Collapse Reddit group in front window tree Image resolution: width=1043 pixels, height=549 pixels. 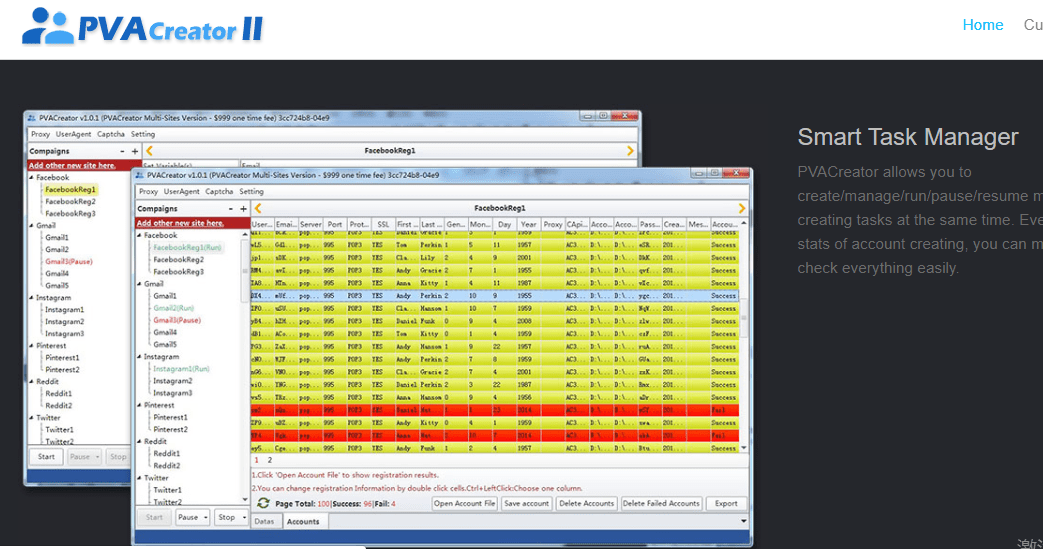[x=140, y=442]
